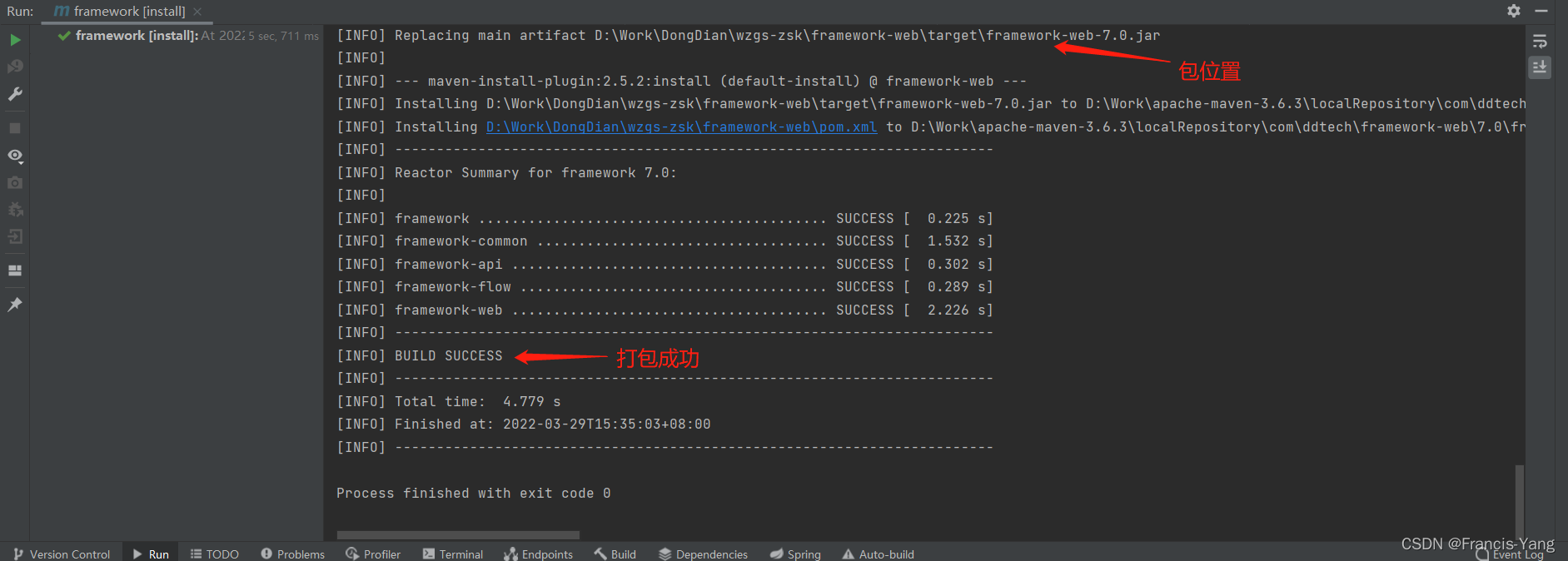Click the framework-common SUCCESS row
This screenshot has width=1568, height=561.
click(x=665, y=241)
